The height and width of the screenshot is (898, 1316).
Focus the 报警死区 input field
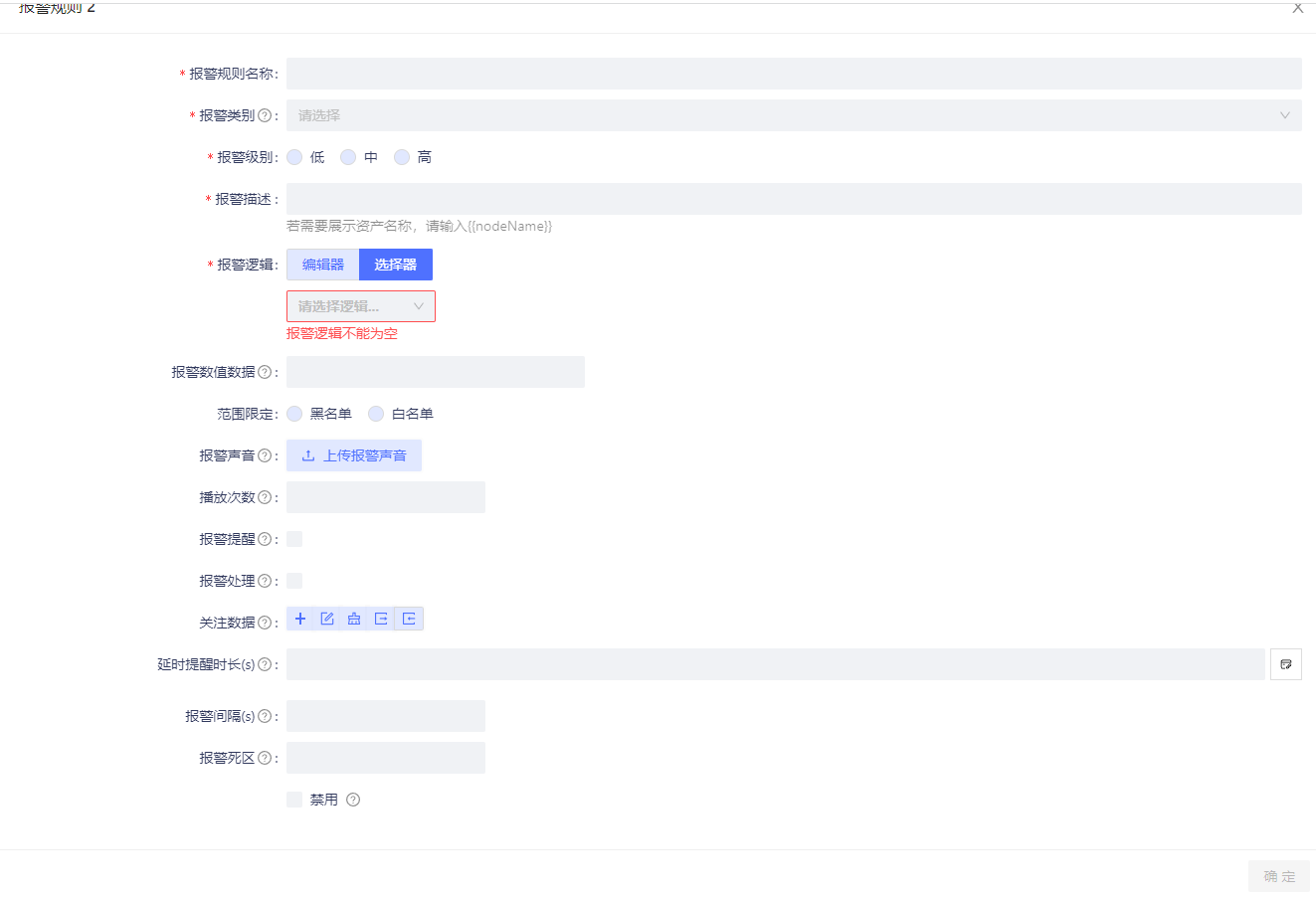[x=386, y=758]
